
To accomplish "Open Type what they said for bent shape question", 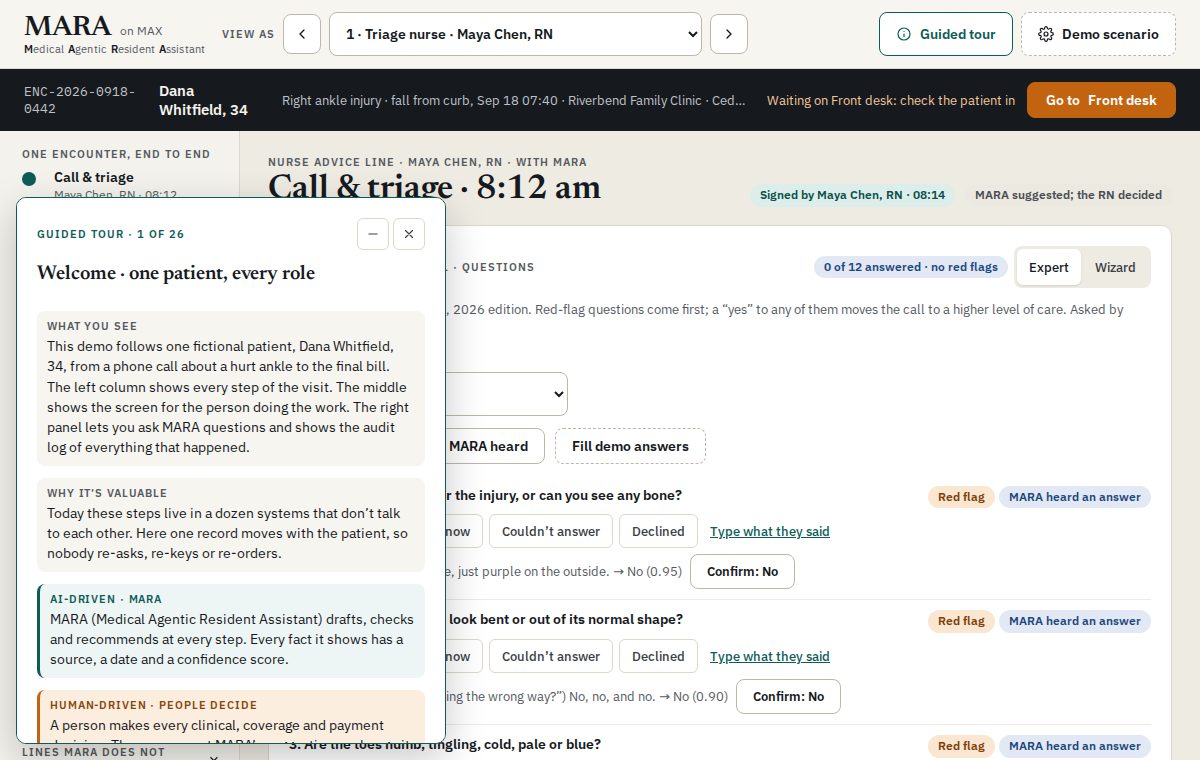I will [x=770, y=656].
